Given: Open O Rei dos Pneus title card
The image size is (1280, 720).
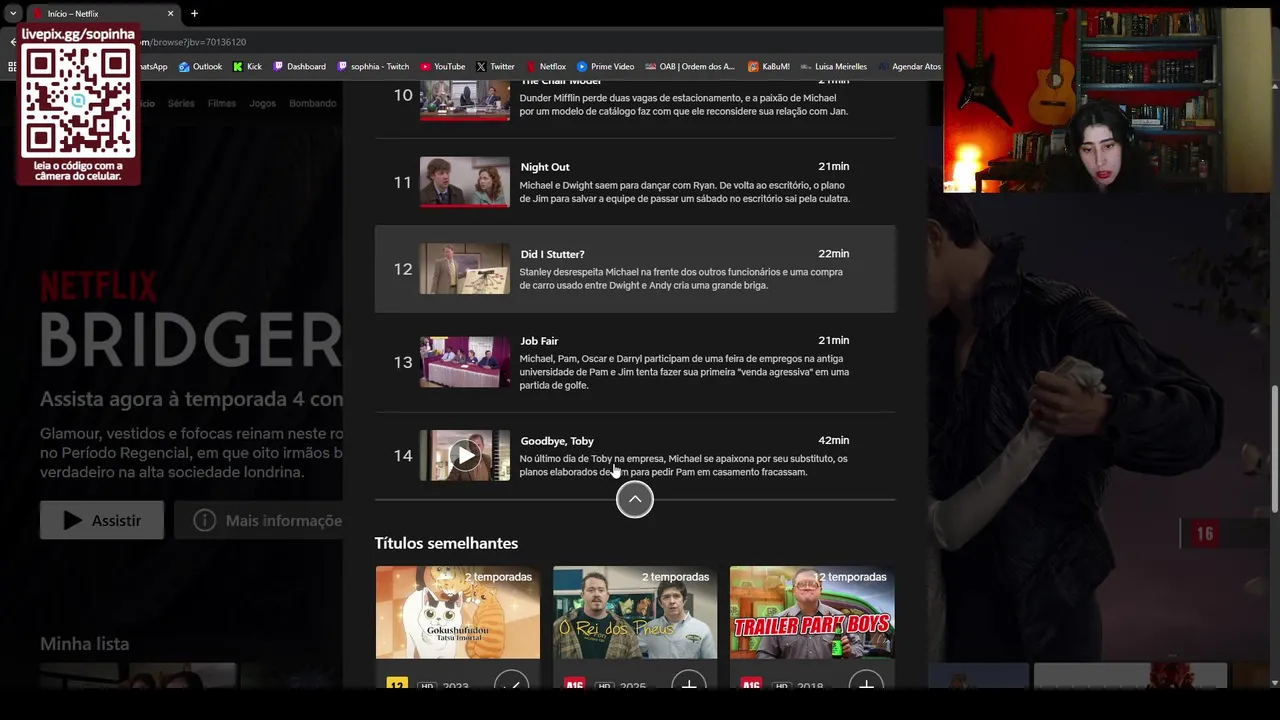Looking at the screenshot, I should coord(635,612).
